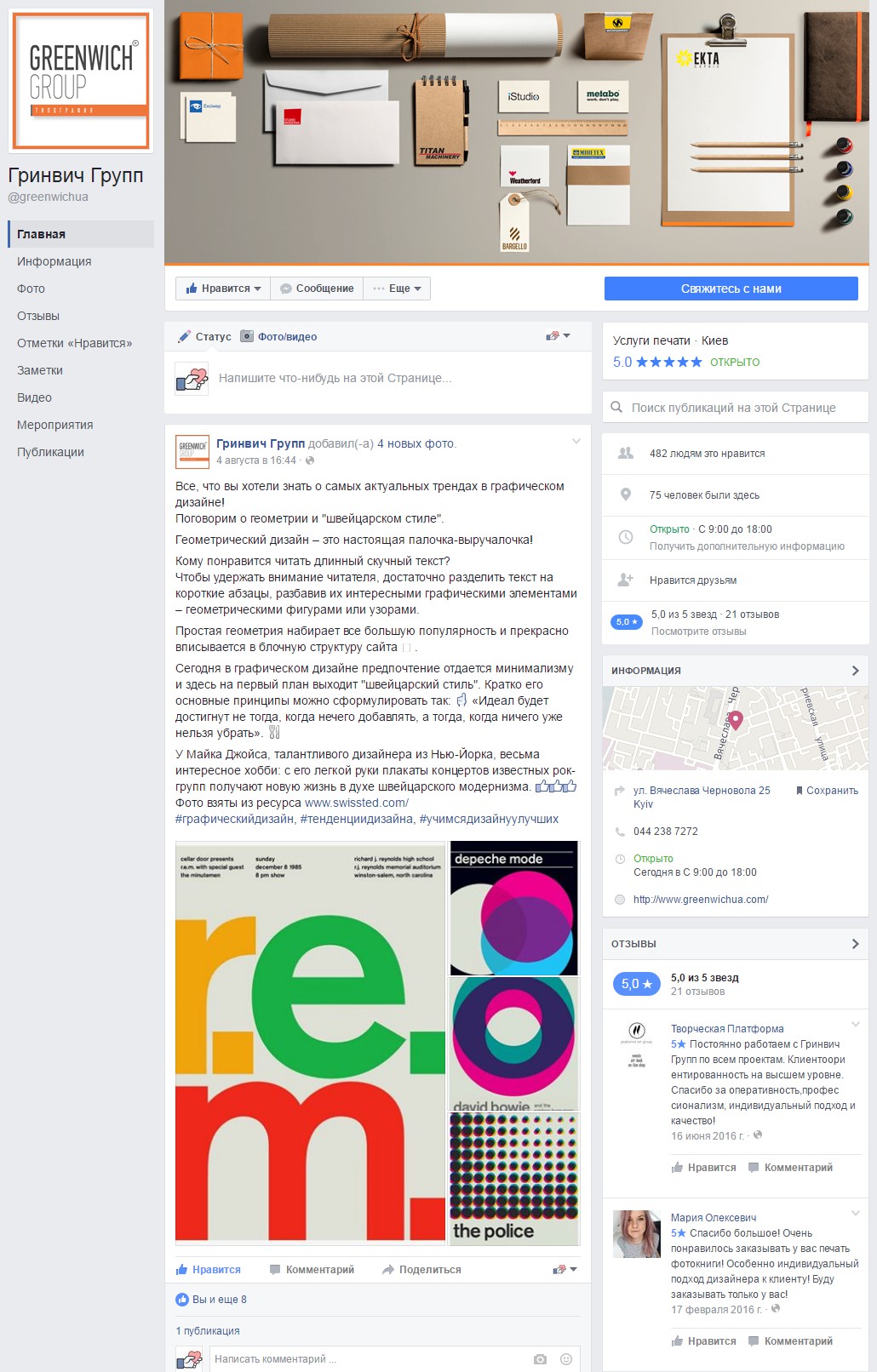Click the search posts input field

(736, 408)
